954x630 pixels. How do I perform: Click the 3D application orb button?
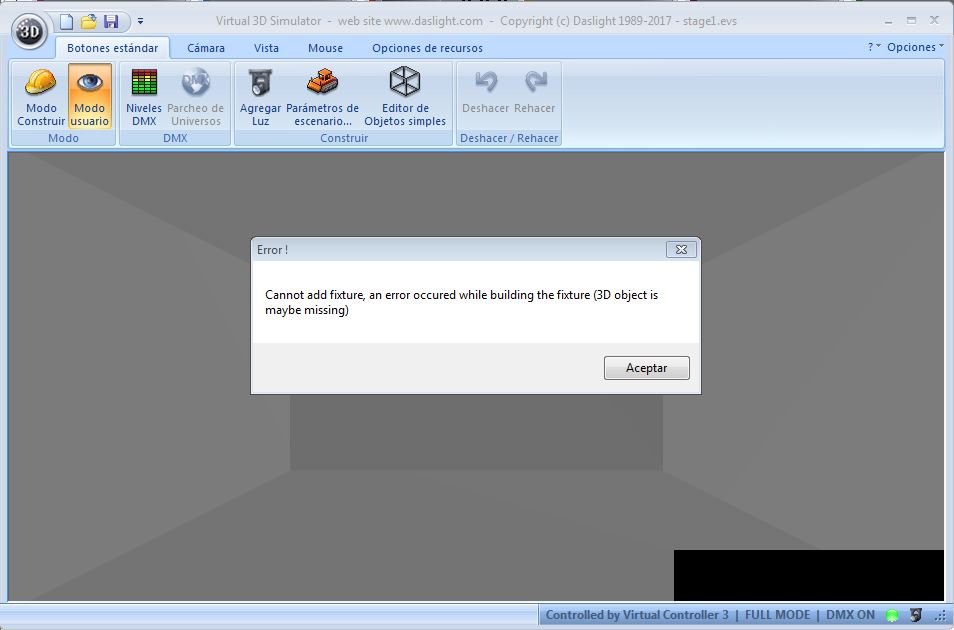coord(29,31)
